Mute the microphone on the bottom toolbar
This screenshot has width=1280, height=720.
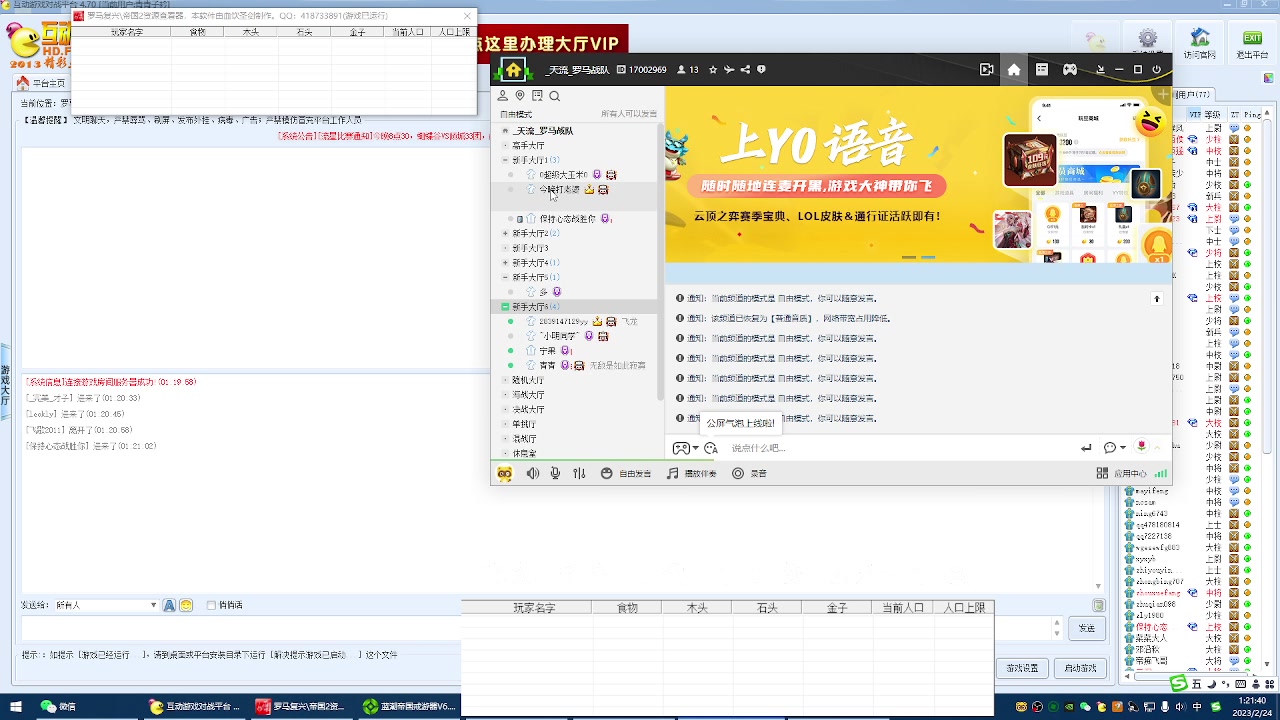555,473
